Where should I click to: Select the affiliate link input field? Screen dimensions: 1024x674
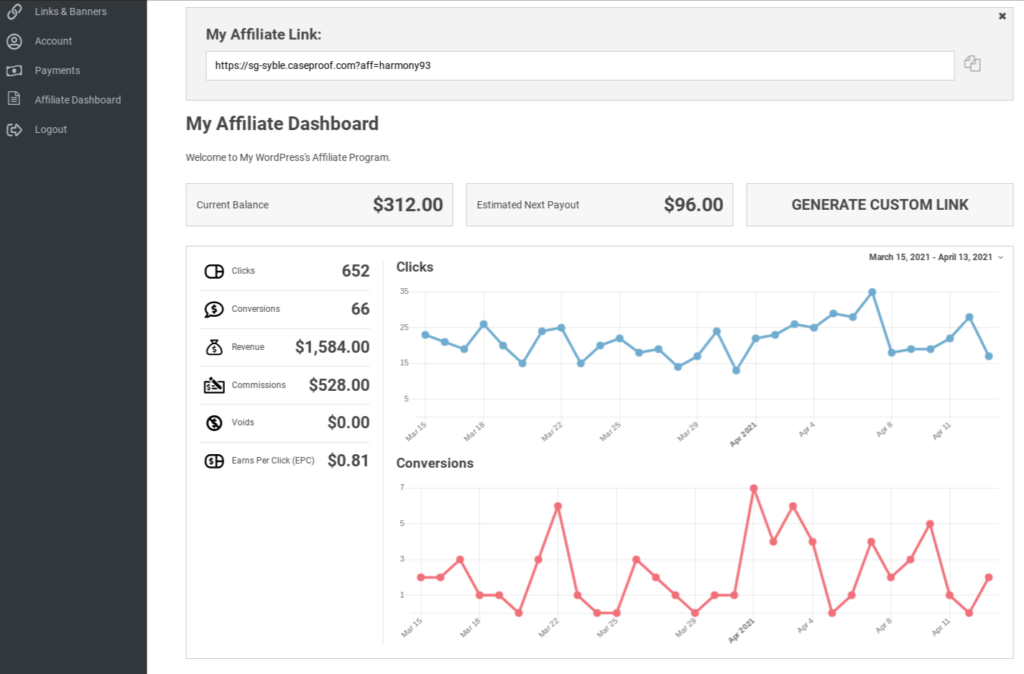point(580,65)
